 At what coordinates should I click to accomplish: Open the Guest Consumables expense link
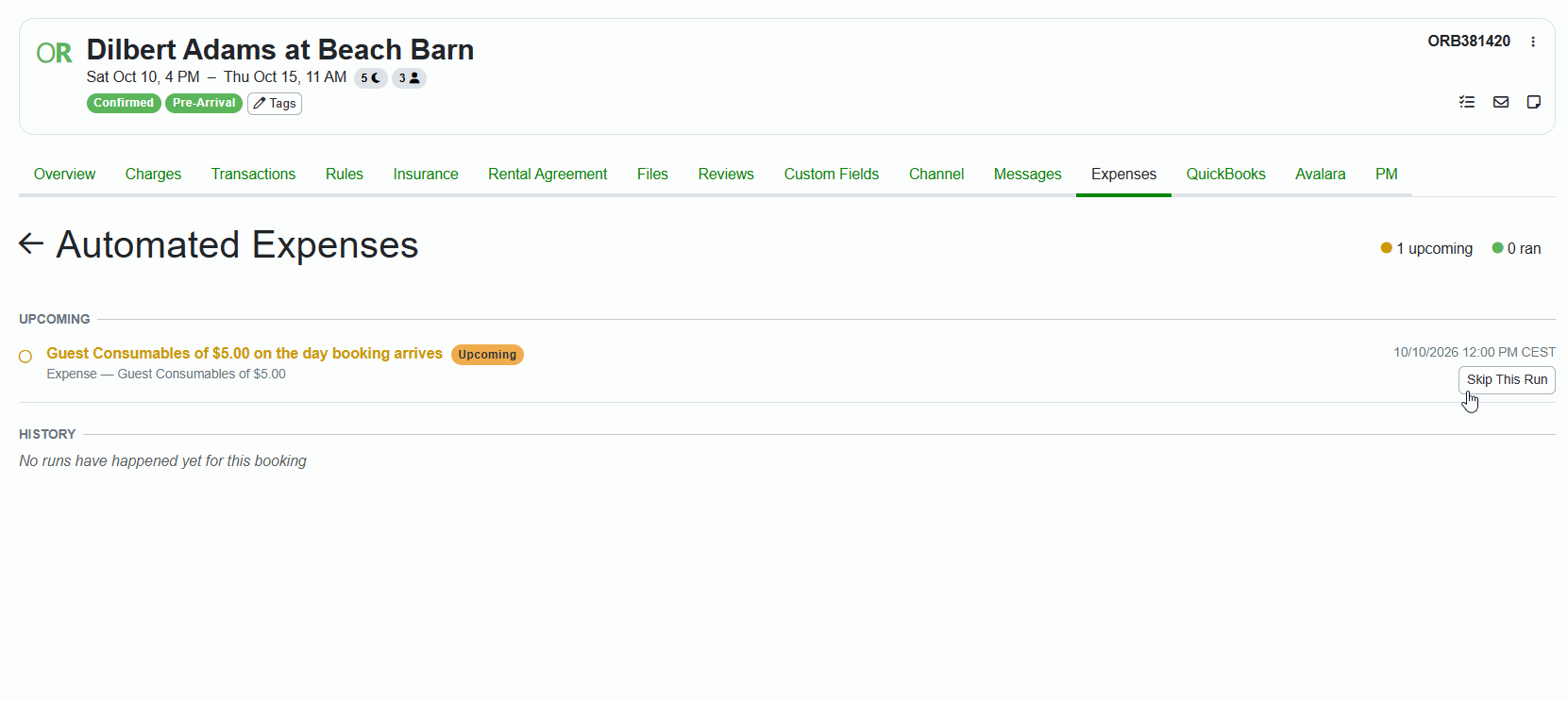click(x=244, y=353)
